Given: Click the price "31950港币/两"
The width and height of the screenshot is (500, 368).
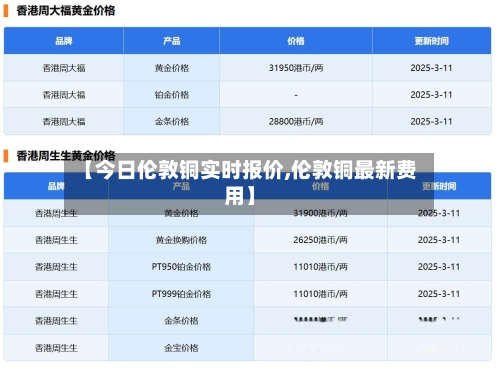Looking at the screenshot, I should 296,68.
